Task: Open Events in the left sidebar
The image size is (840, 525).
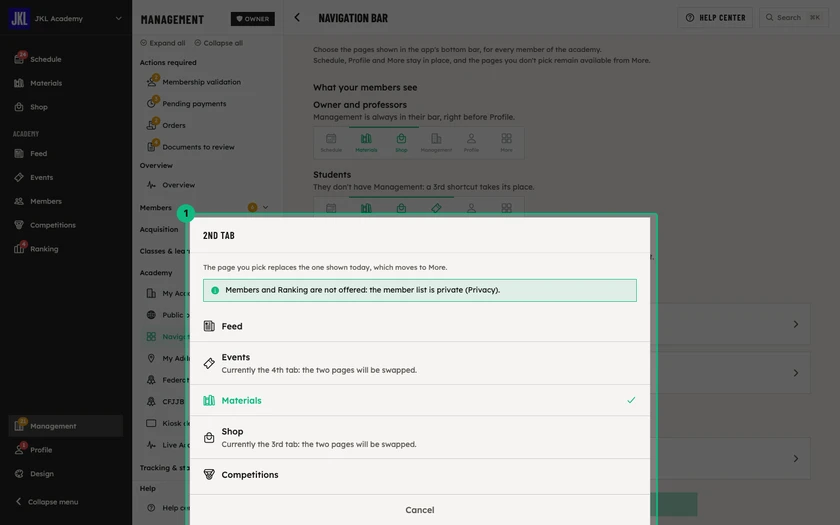Action: (x=65, y=177)
